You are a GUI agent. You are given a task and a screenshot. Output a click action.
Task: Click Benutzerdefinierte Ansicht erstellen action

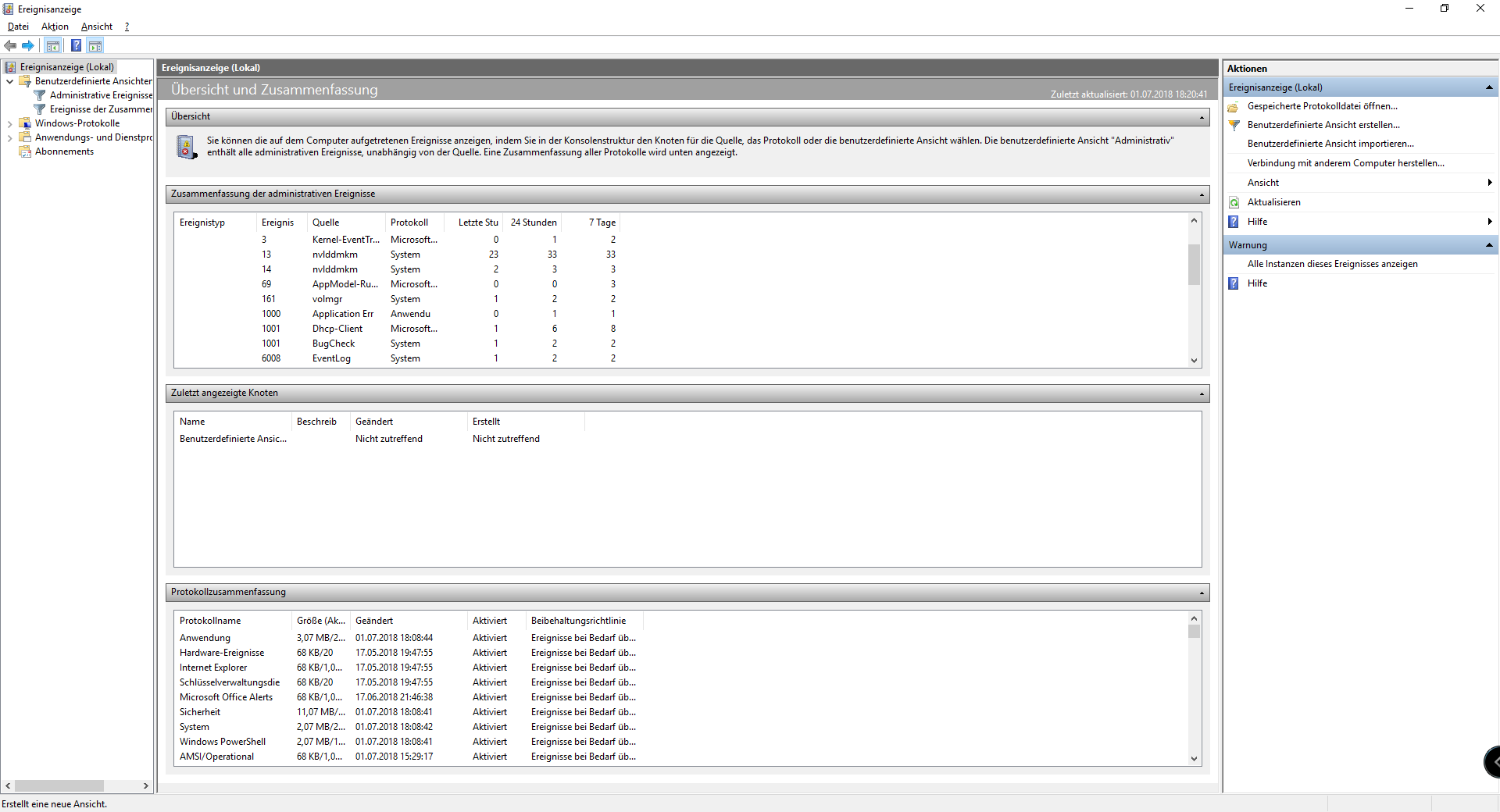[x=1323, y=125]
